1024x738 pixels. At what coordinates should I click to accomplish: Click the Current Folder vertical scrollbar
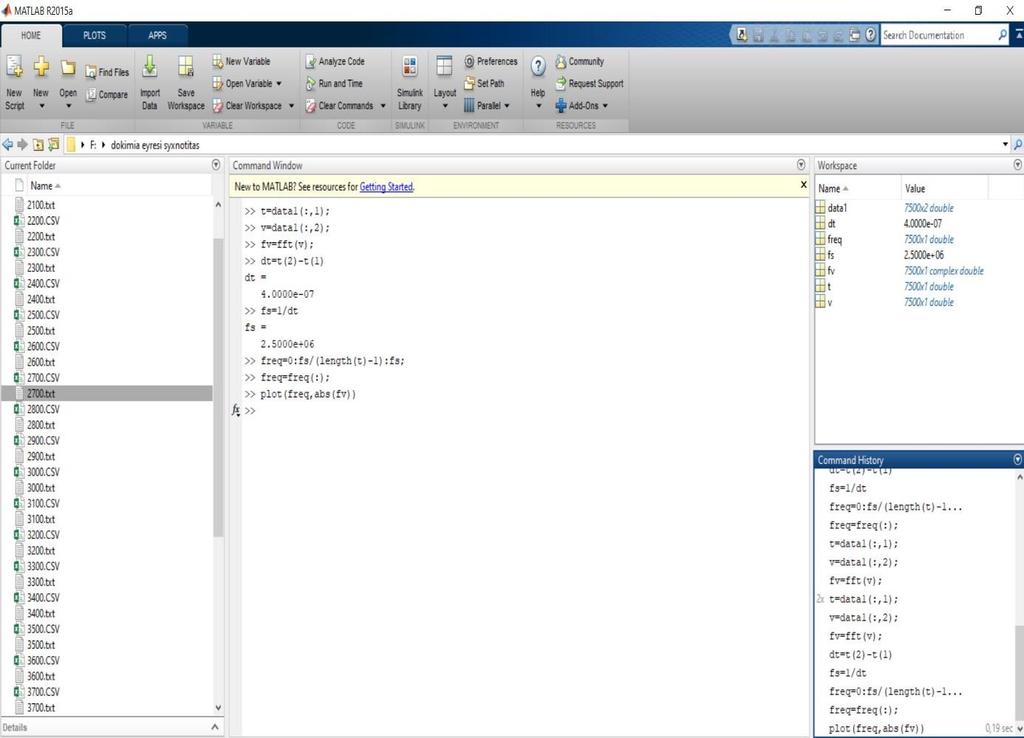(x=218, y=387)
